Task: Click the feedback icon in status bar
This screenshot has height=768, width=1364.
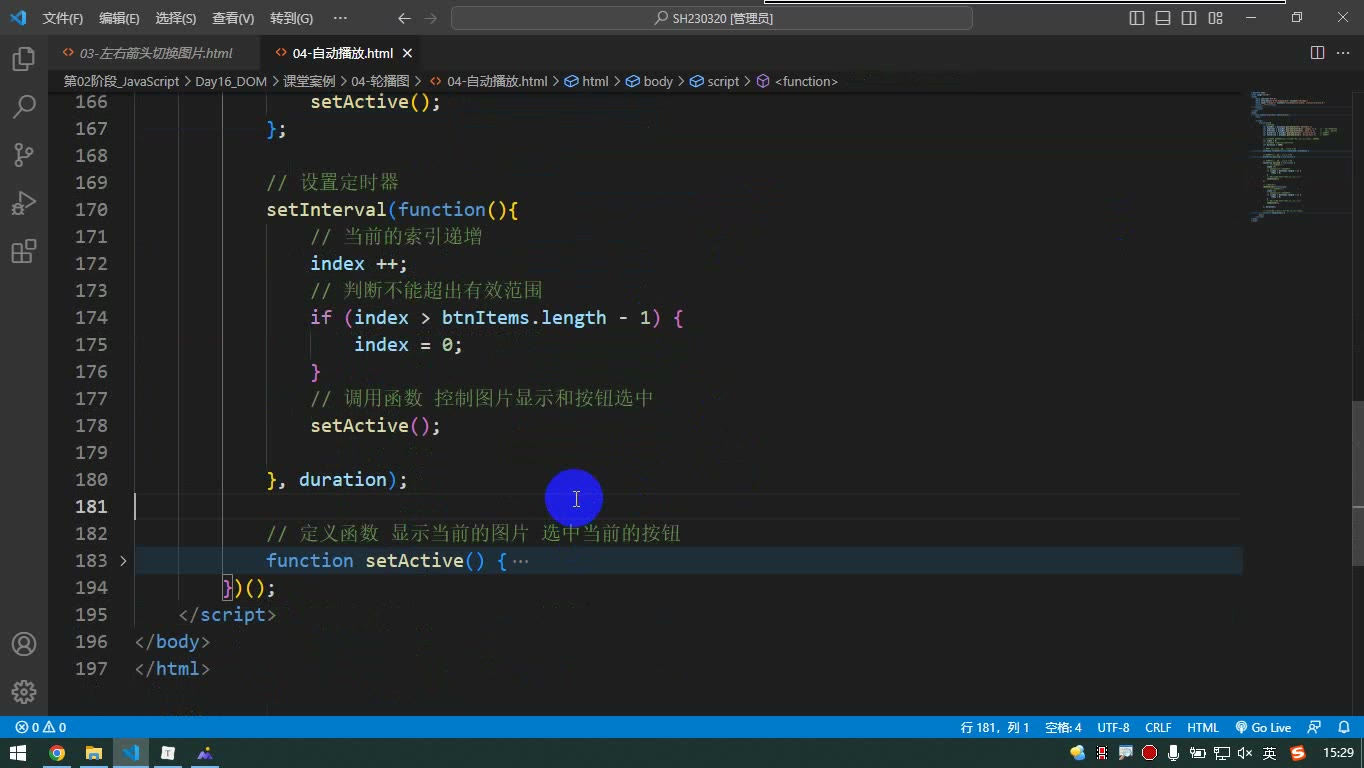Action: click(1315, 728)
